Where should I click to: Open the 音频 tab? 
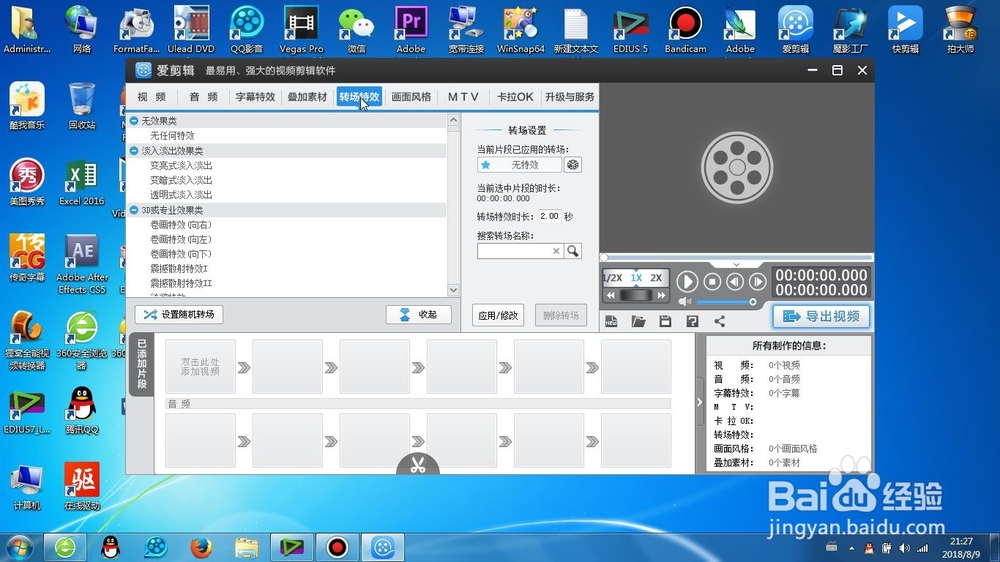tap(203, 97)
